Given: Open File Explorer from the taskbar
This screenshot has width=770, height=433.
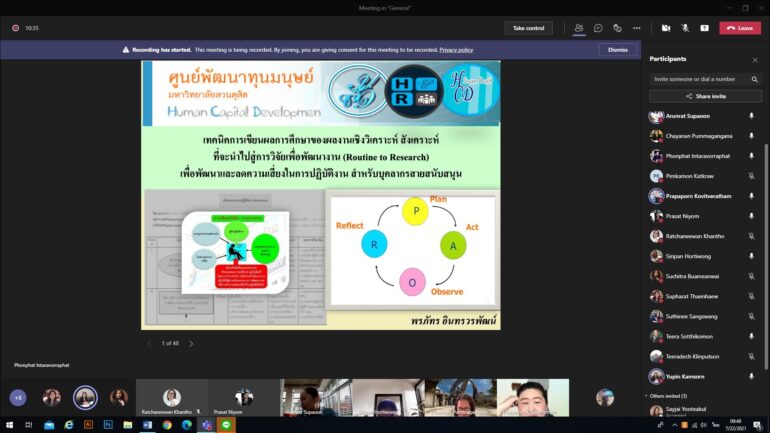Looking at the screenshot, I should pos(128,425).
